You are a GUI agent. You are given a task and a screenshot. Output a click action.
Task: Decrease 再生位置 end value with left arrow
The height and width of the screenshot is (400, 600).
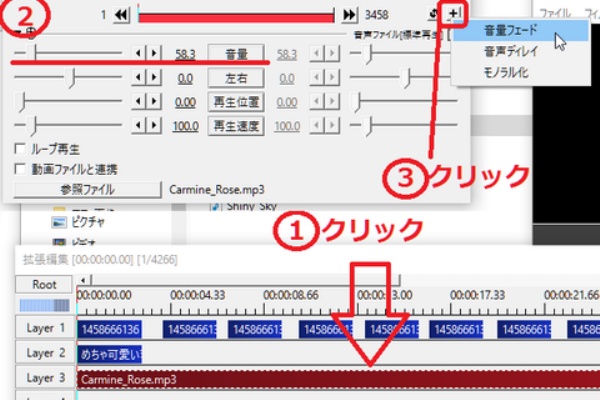(x=317, y=102)
